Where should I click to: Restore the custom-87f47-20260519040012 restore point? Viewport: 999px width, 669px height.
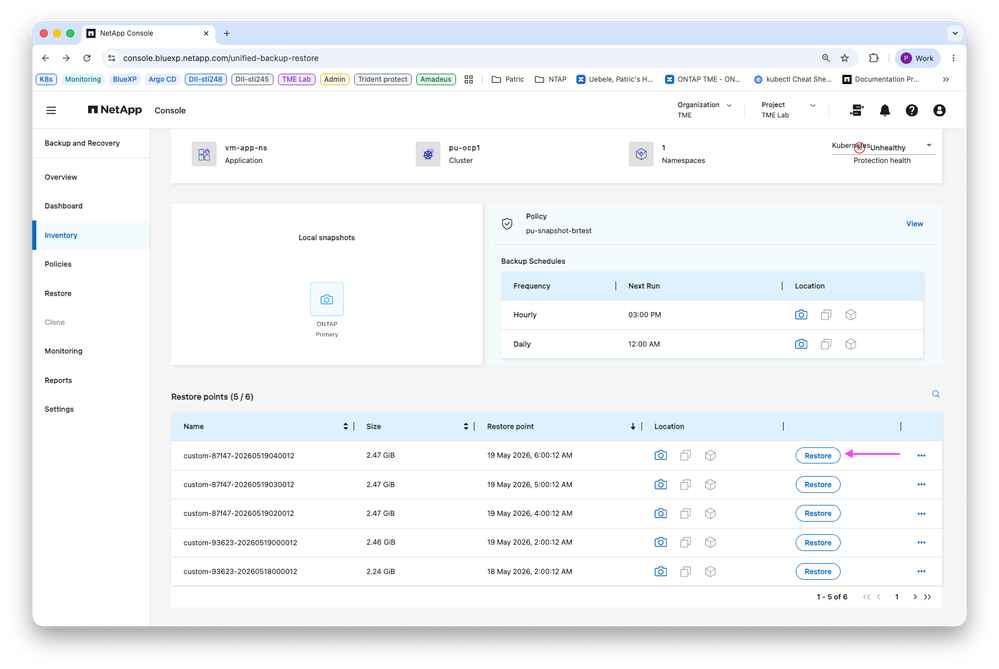817,456
